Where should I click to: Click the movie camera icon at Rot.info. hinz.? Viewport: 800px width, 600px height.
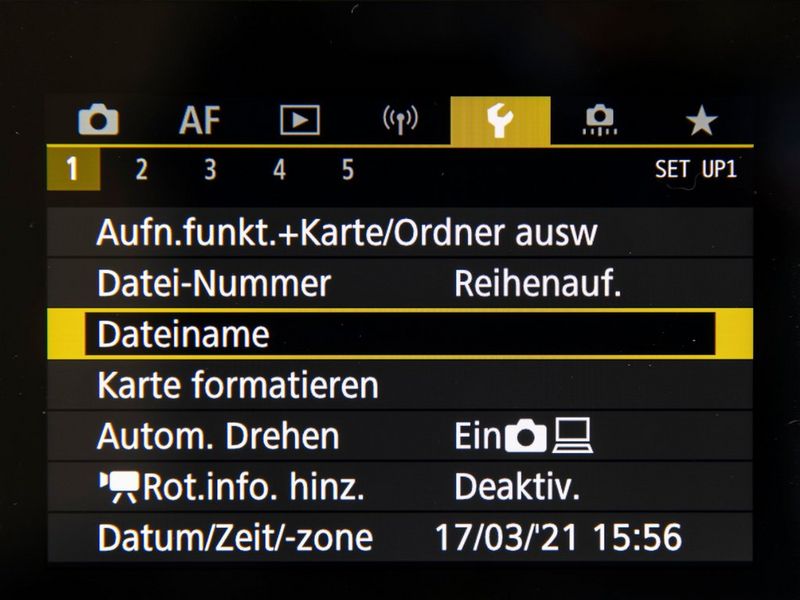pos(119,487)
